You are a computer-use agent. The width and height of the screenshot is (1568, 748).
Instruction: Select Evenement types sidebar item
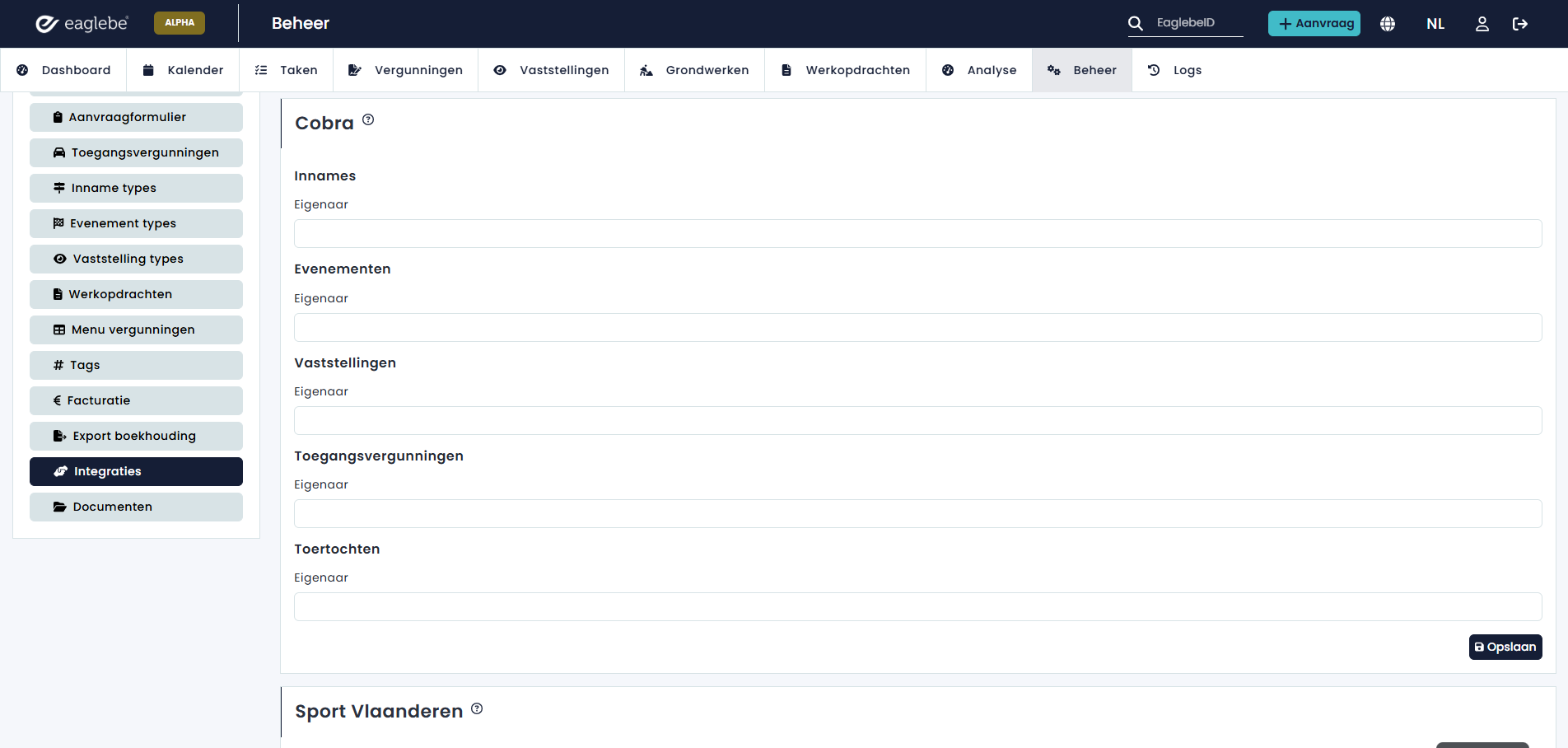coord(136,223)
